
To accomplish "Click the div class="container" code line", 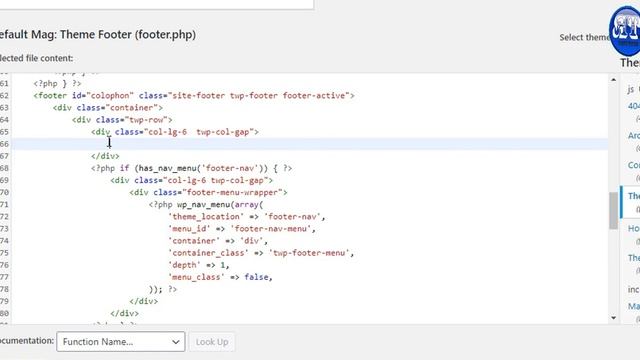I will coord(108,108).
